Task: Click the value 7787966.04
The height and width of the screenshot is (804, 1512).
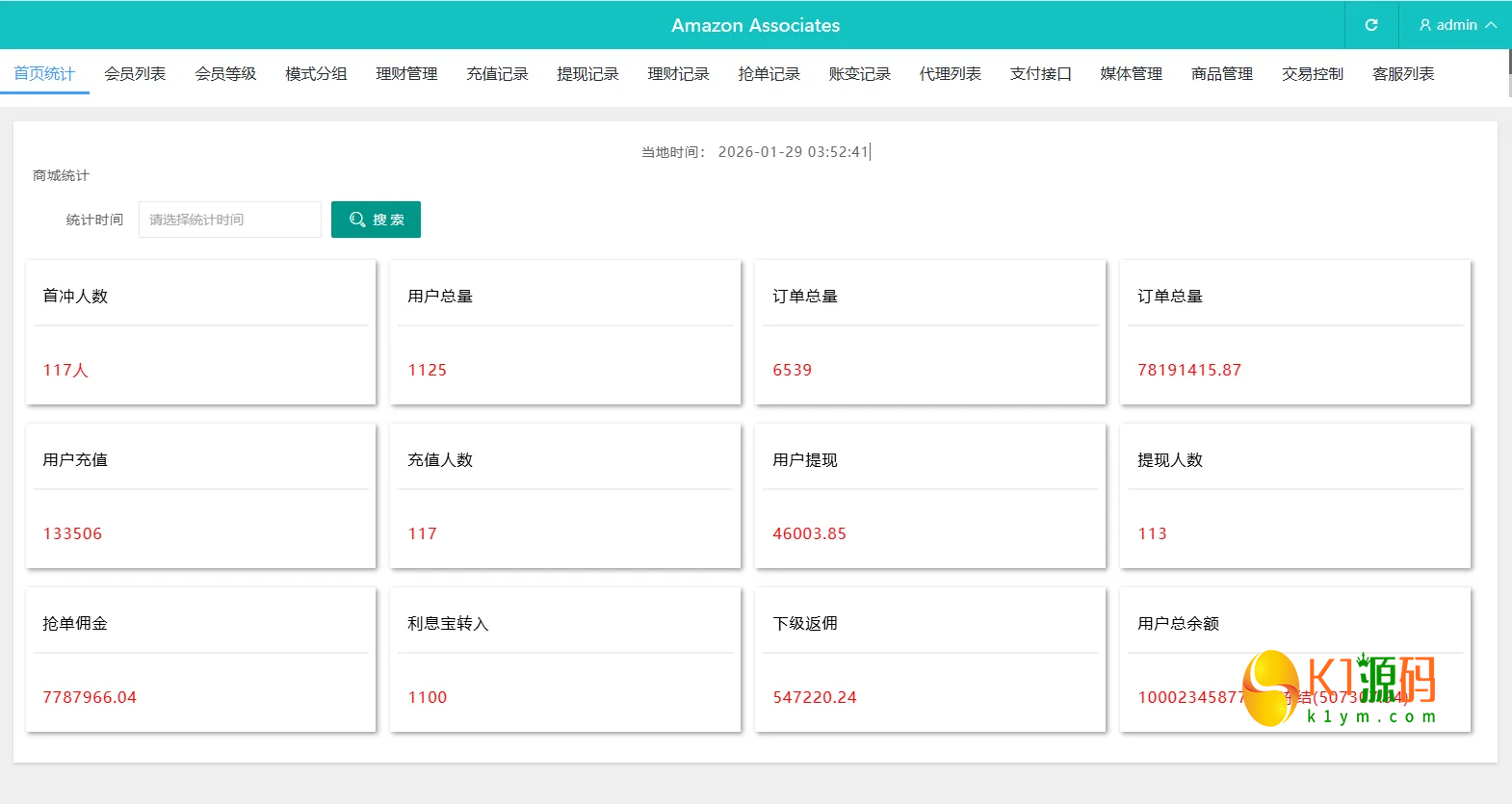Action: click(90, 697)
